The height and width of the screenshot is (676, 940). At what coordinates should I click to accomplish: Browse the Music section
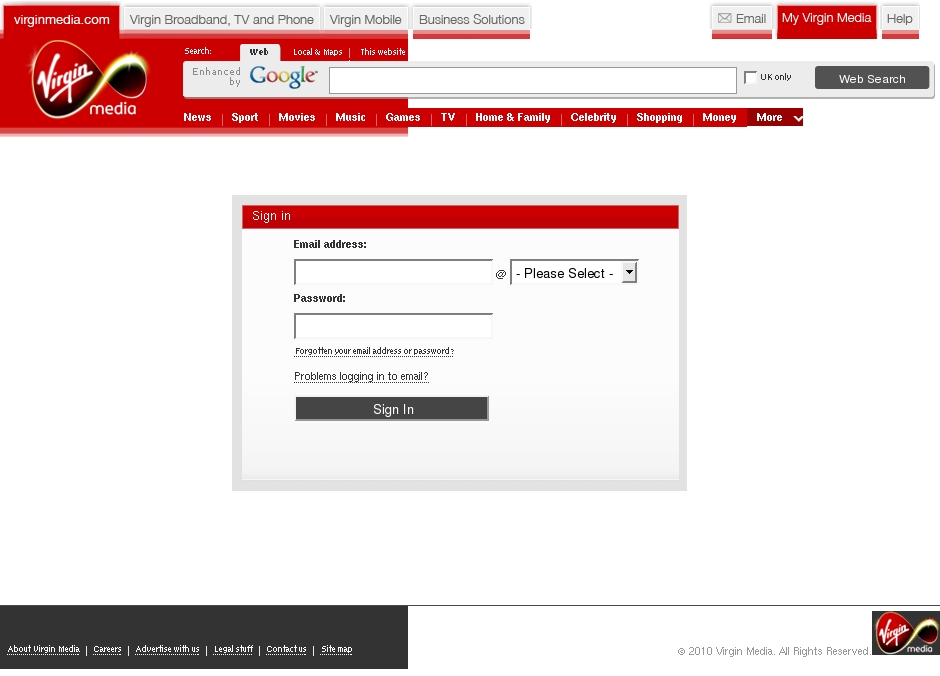(x=351, y=117)
